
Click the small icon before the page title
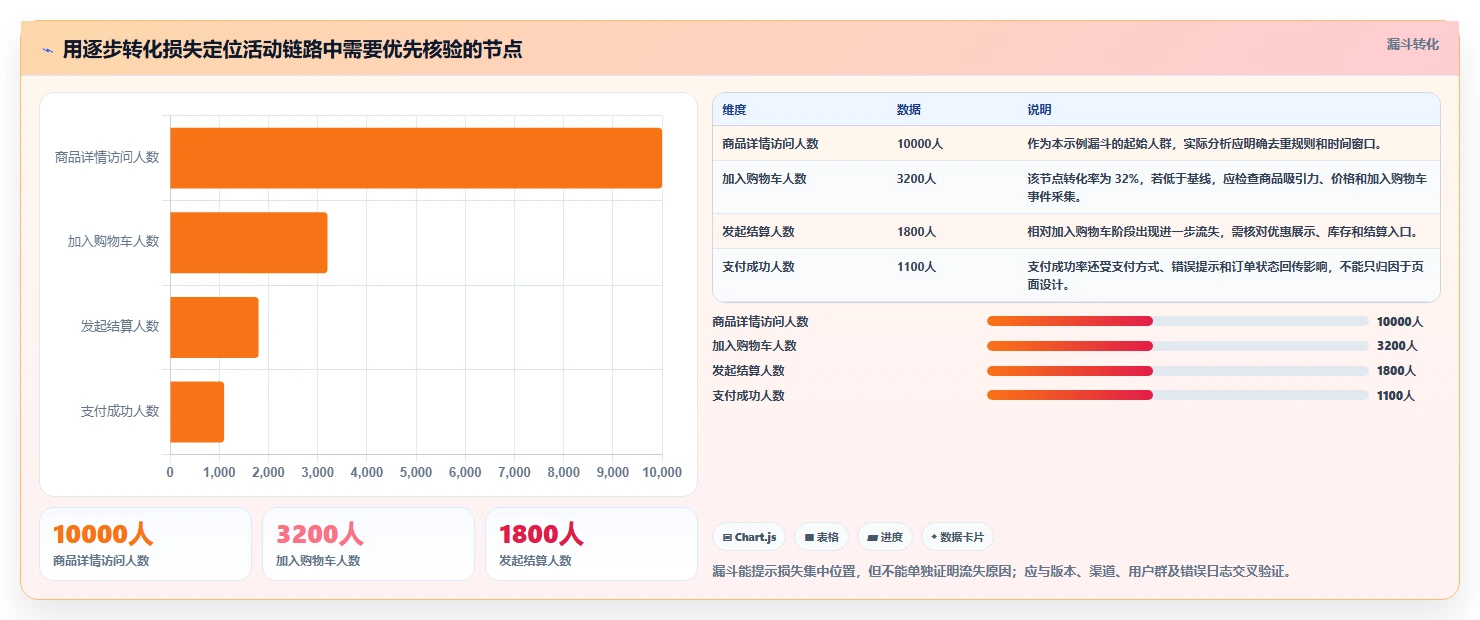pos(48,50)
